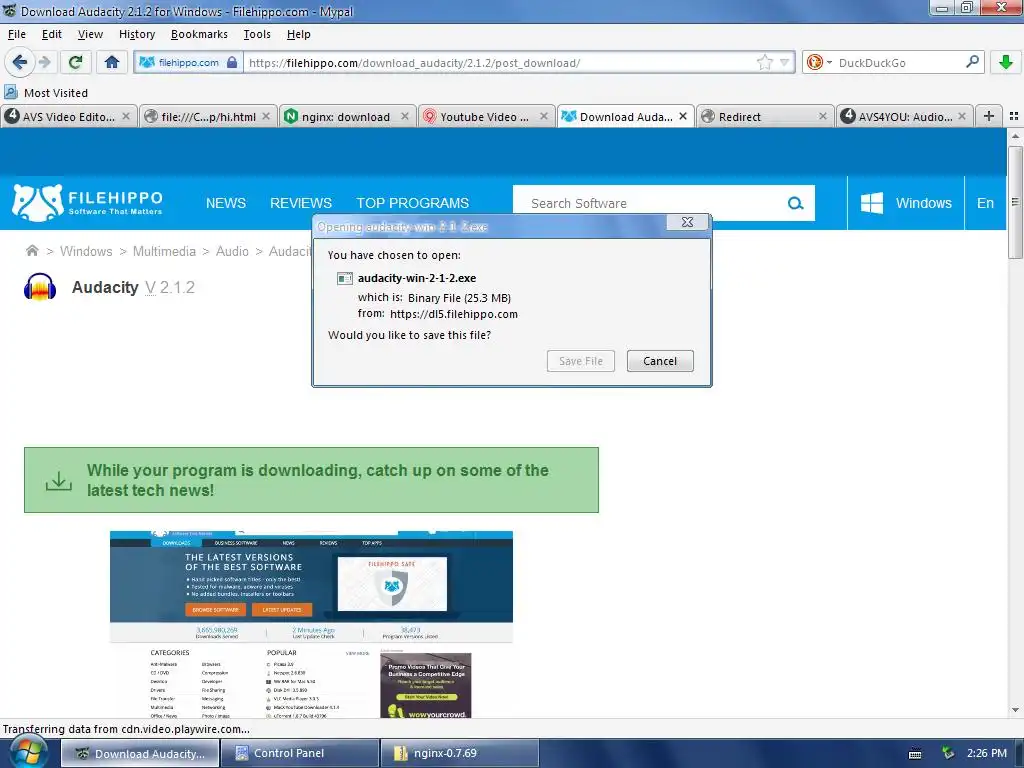This screenshot has height=768, width=1024.
Task: Click the page vertical scrollbar thumb
Action: (1015, 202)
